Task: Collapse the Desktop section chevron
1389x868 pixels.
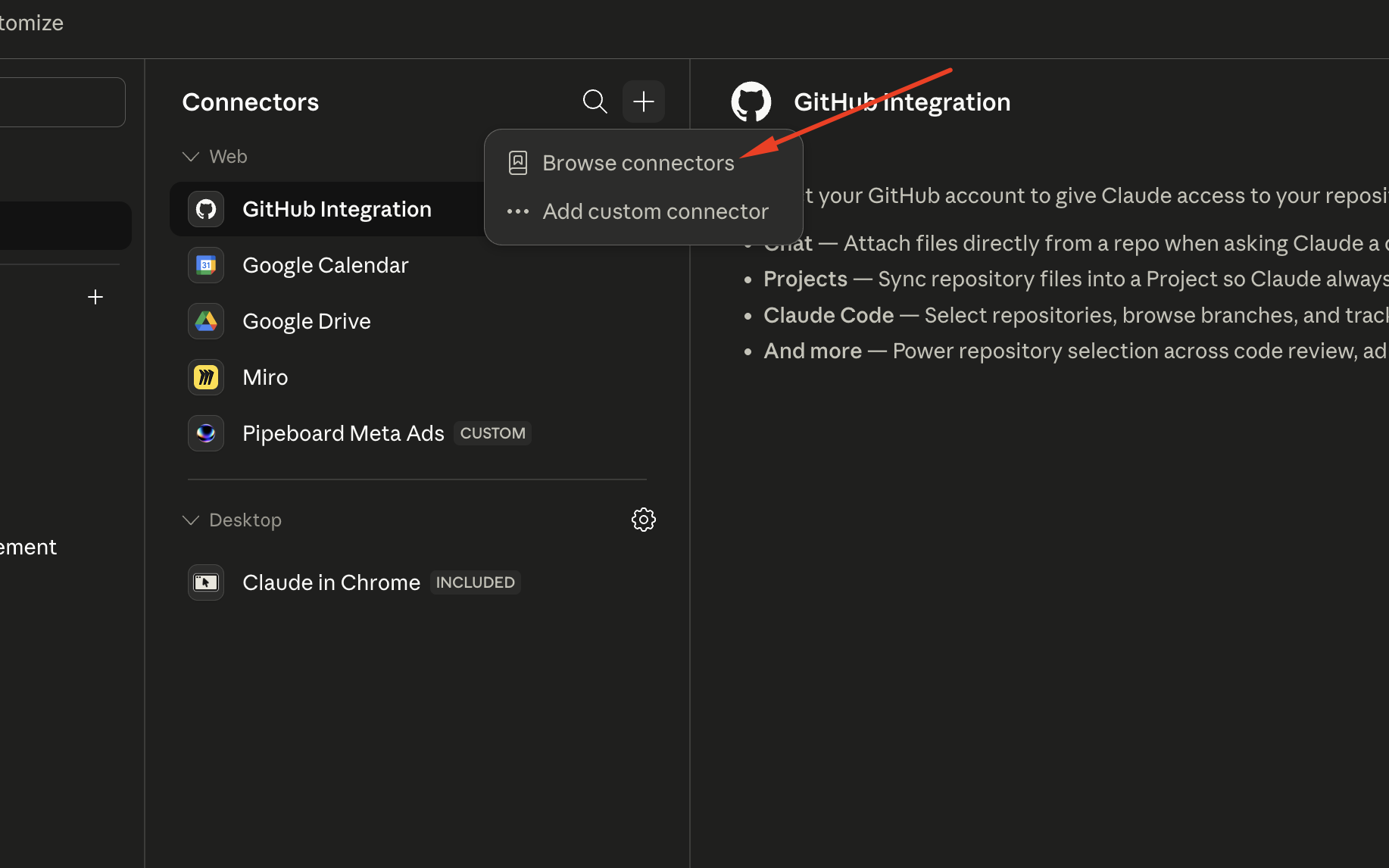Action: click(x=191, y=520)
